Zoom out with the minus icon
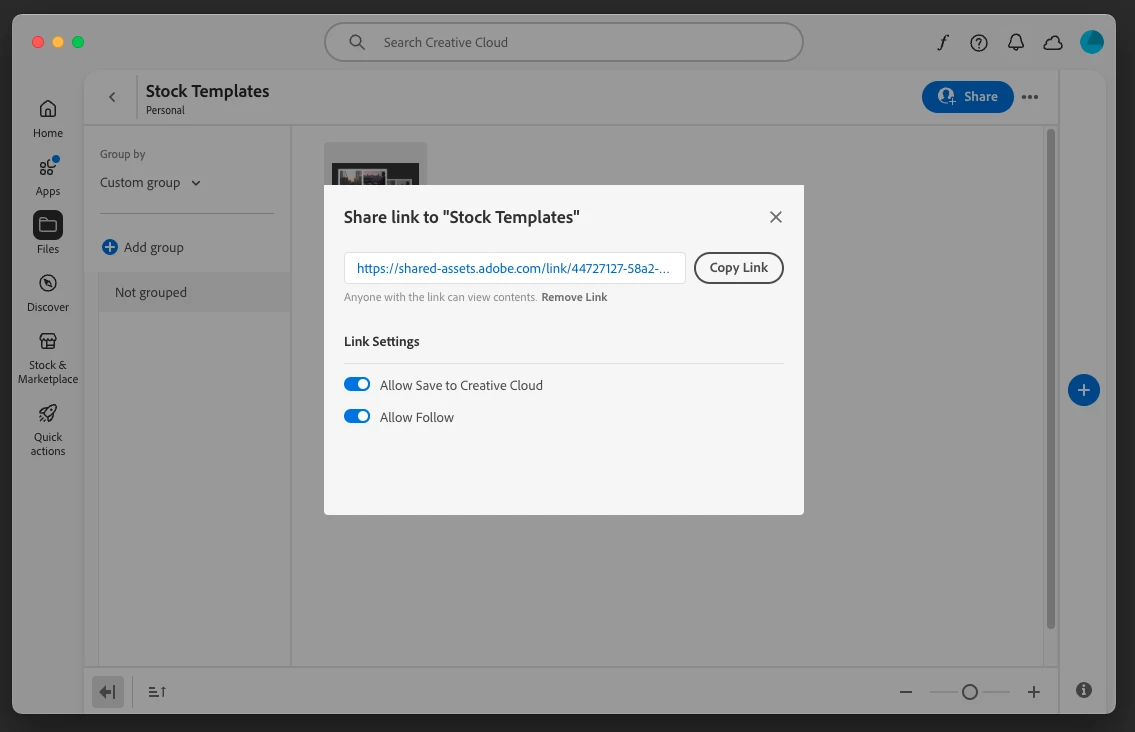 906,692
